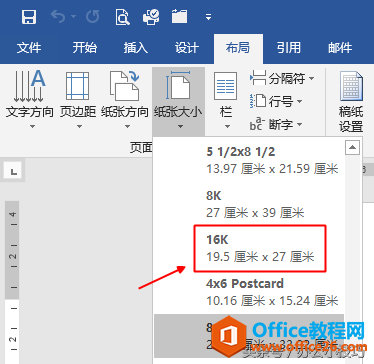Screen dimensions: 374x364
Task: Expand the 纸张方向 dropdown arrow
Action: [x=127, y=126]
